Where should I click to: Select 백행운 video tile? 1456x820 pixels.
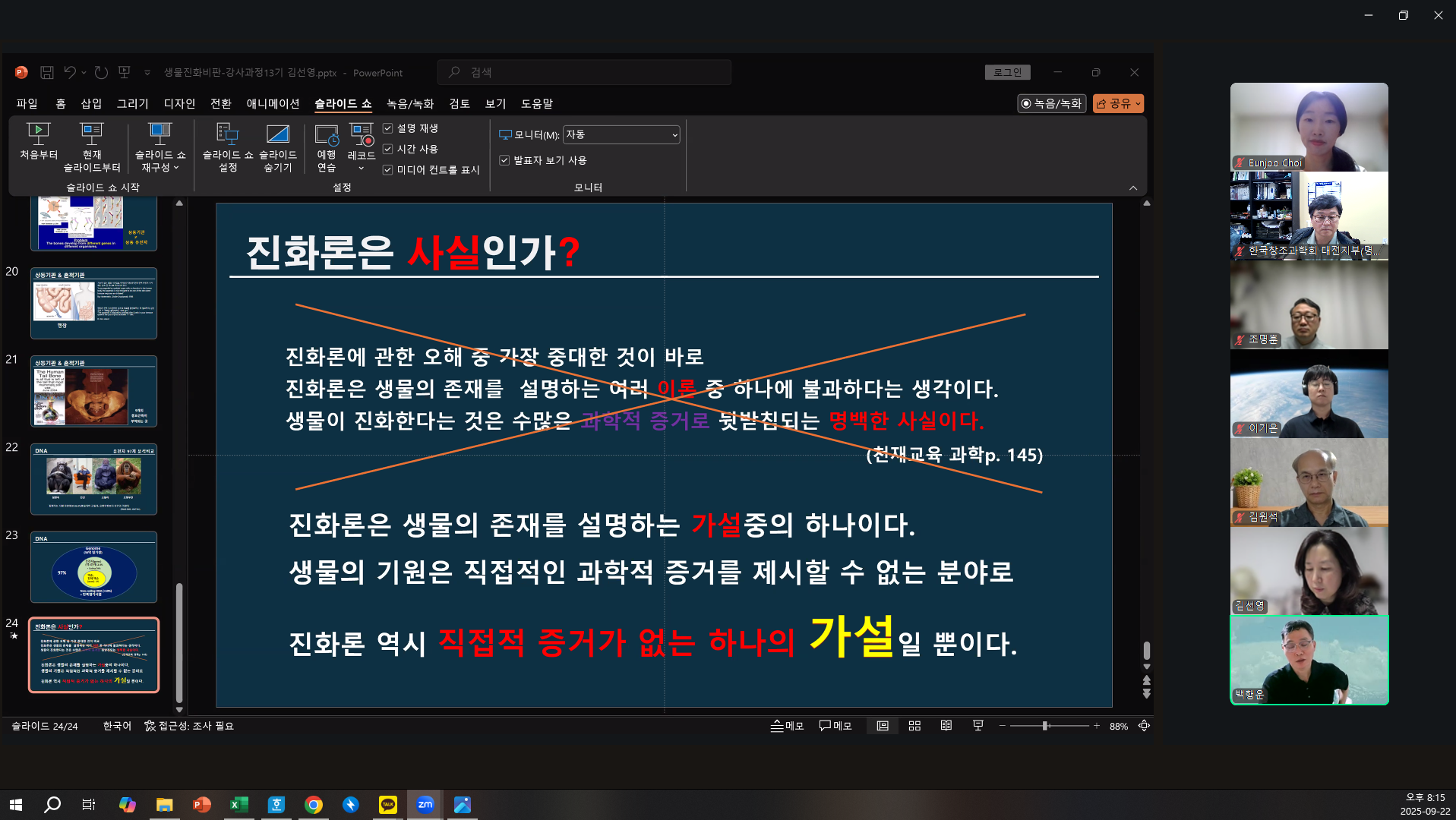point(1309,660)
